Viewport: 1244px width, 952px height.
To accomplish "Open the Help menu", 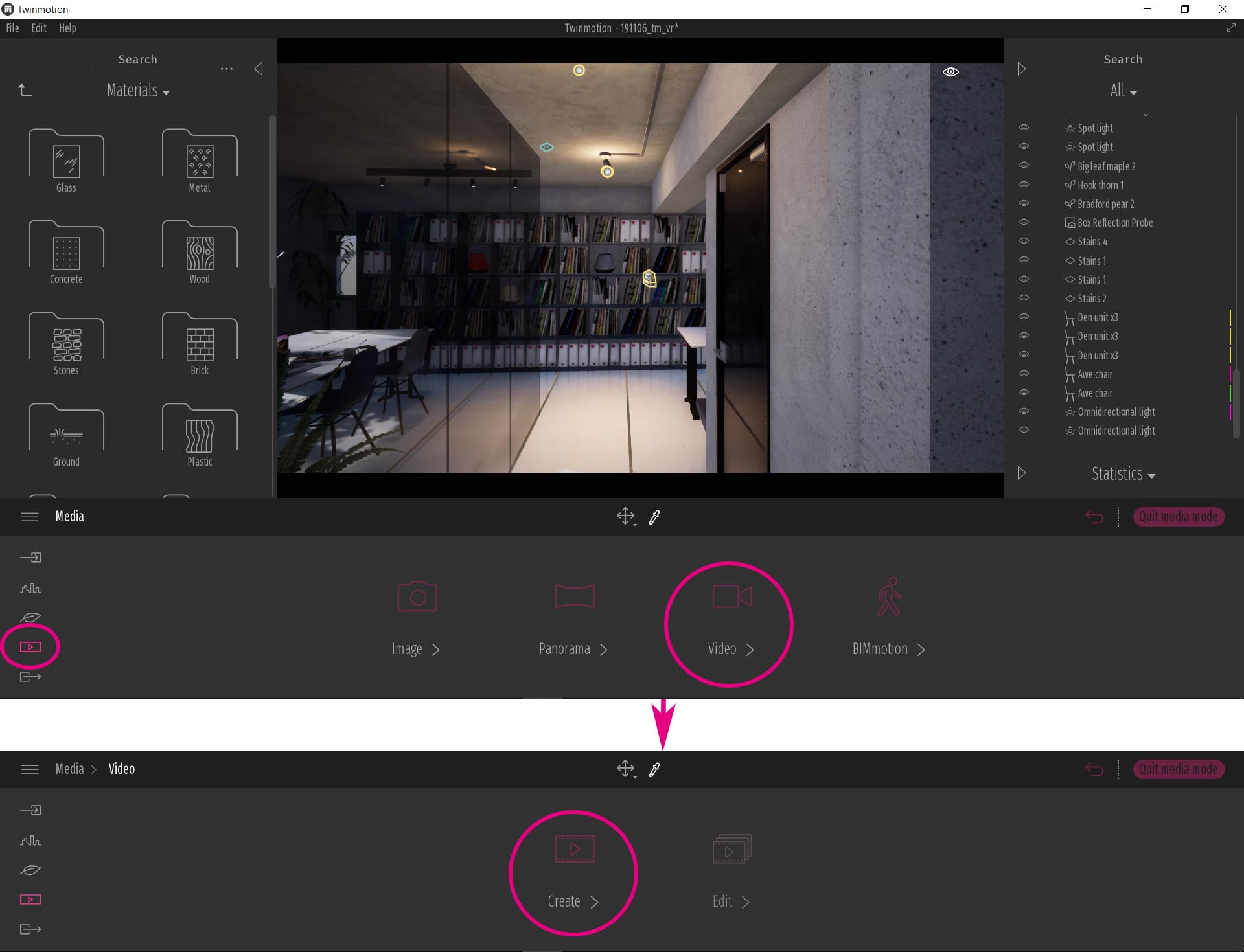I will (67, 28).
